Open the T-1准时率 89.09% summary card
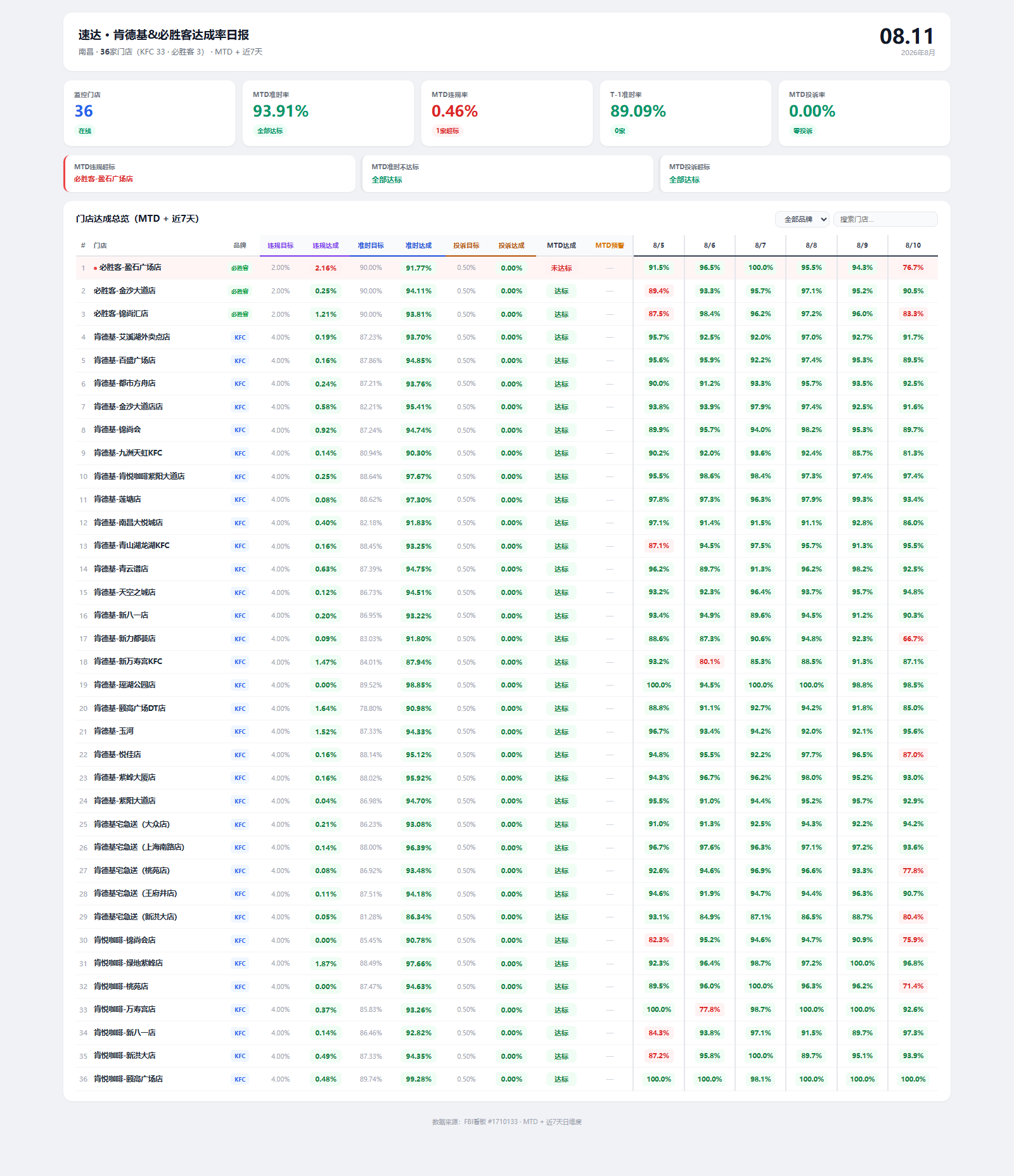Screen dimensions: 1014x1176 click(x=686, y=113)
